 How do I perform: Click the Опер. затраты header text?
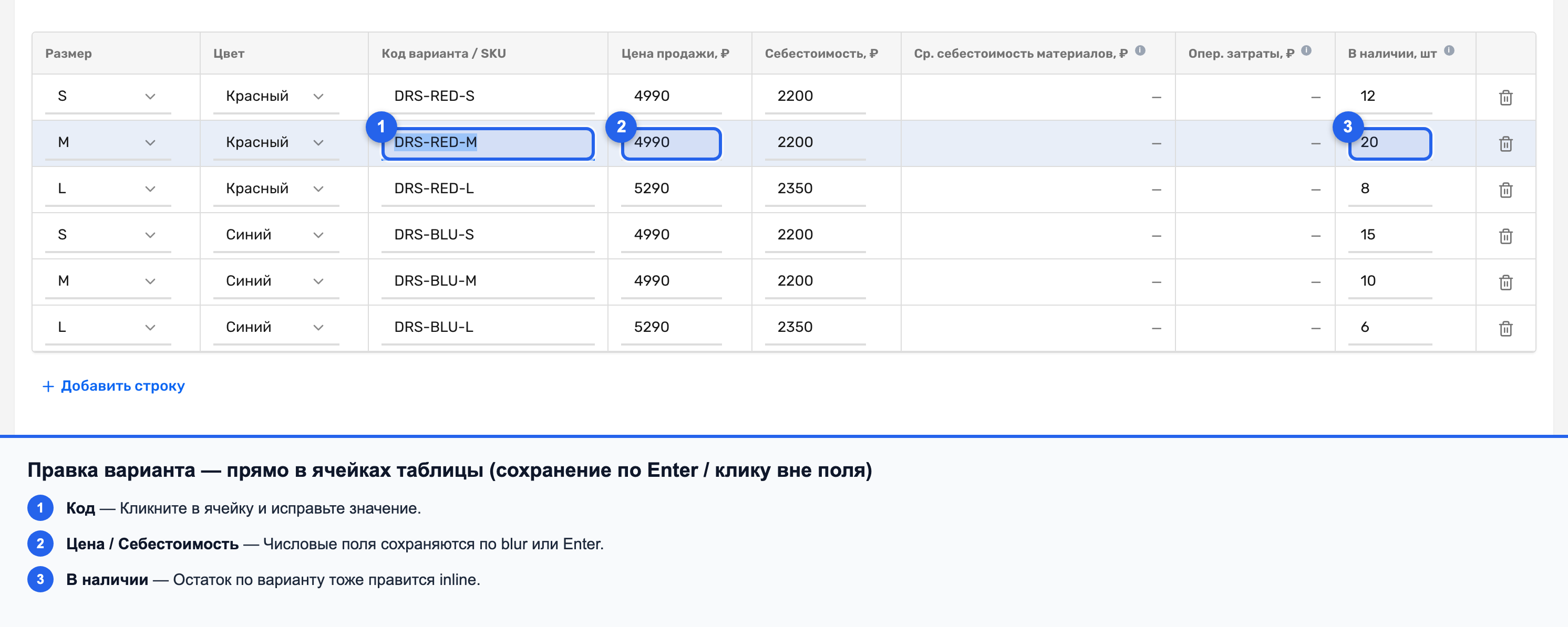coord(1241,54)
